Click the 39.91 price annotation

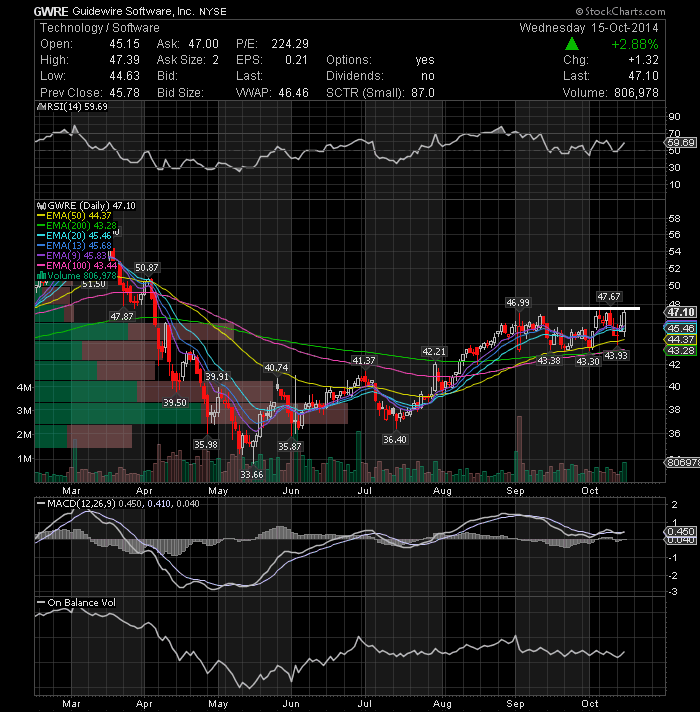click(x=217, y=376)
